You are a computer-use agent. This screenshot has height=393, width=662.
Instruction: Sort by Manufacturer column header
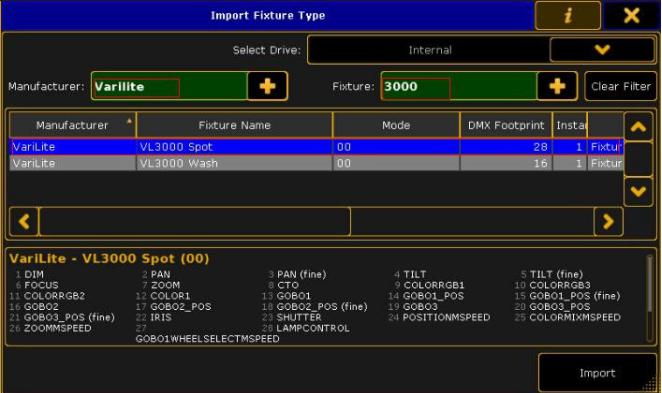tap(72, 125)
